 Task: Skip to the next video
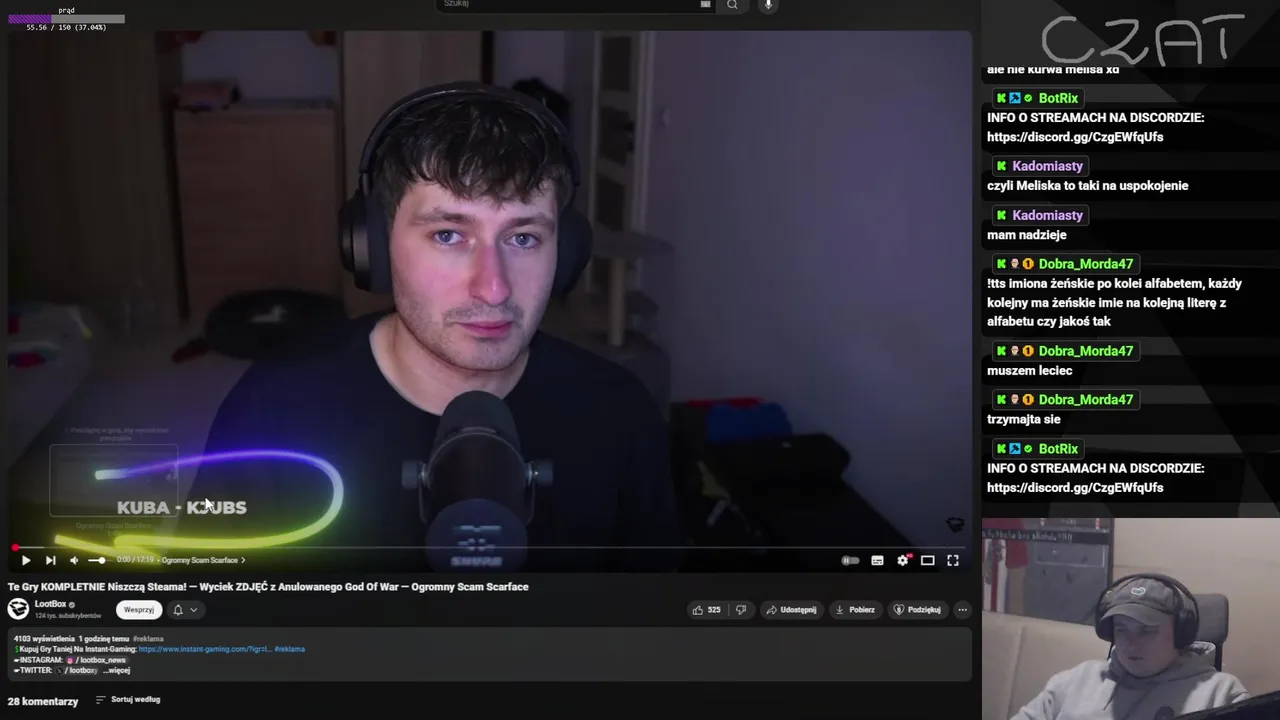[50, 560]
